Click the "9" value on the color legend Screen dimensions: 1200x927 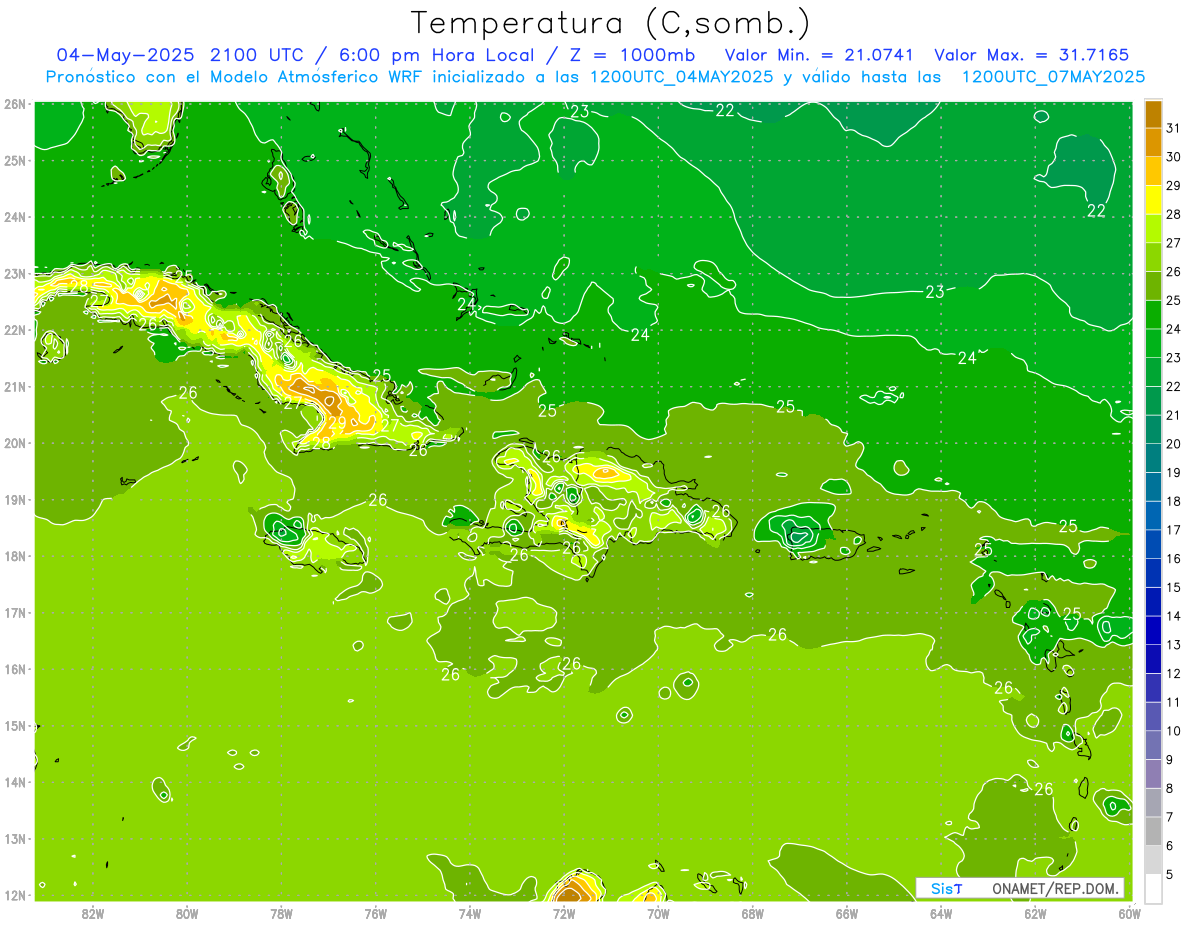point(1170,760)
